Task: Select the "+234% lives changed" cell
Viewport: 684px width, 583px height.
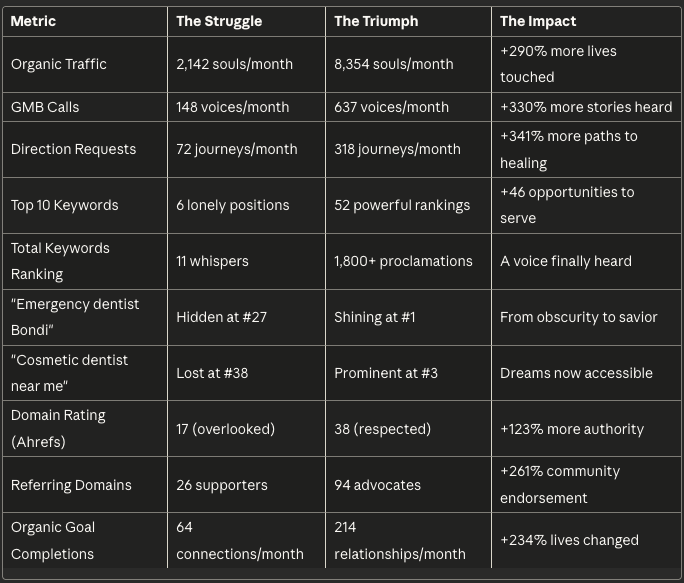Action: coord(569,540)
